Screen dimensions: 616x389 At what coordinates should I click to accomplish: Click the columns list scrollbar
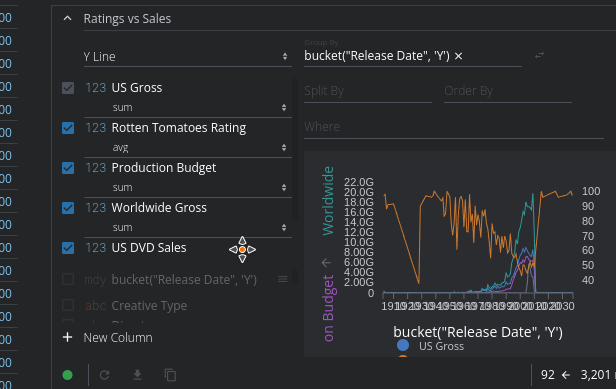(x=295, y=149)
